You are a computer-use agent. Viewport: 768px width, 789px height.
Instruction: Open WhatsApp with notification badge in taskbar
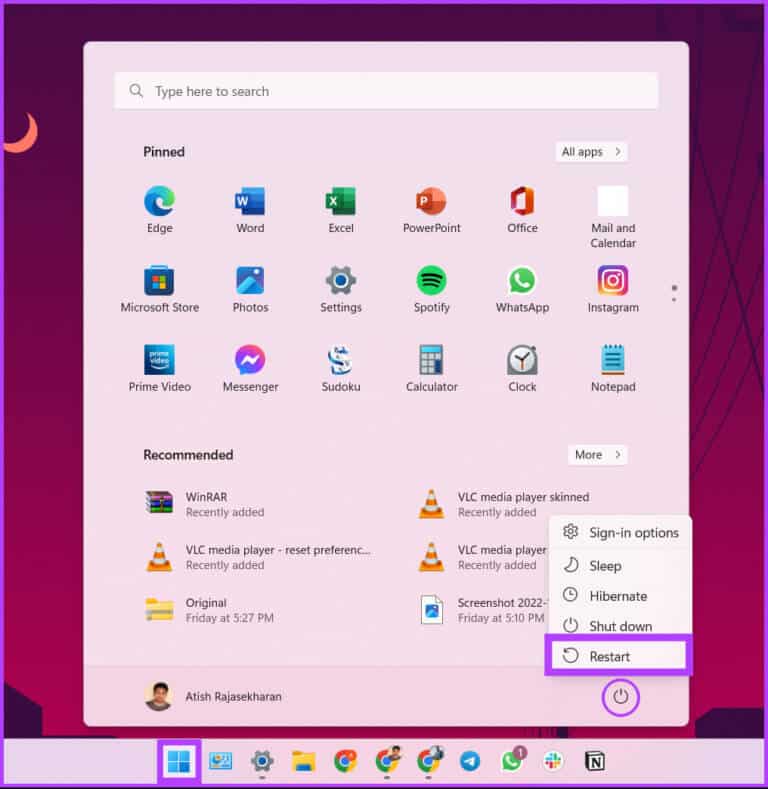pyautogui.click(x=512, y=759)
